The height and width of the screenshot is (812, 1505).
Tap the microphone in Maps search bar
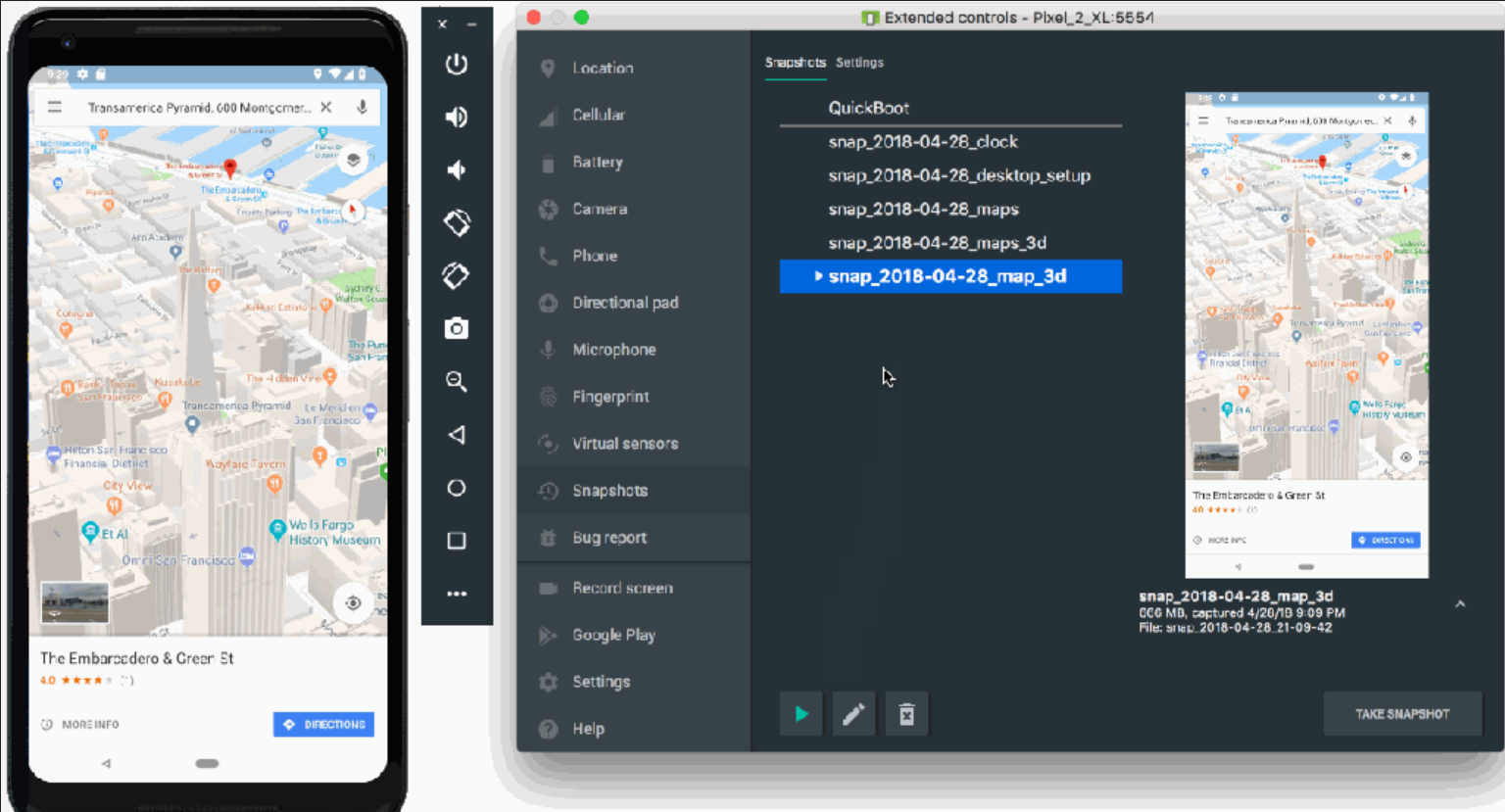[x=362, y=108]
